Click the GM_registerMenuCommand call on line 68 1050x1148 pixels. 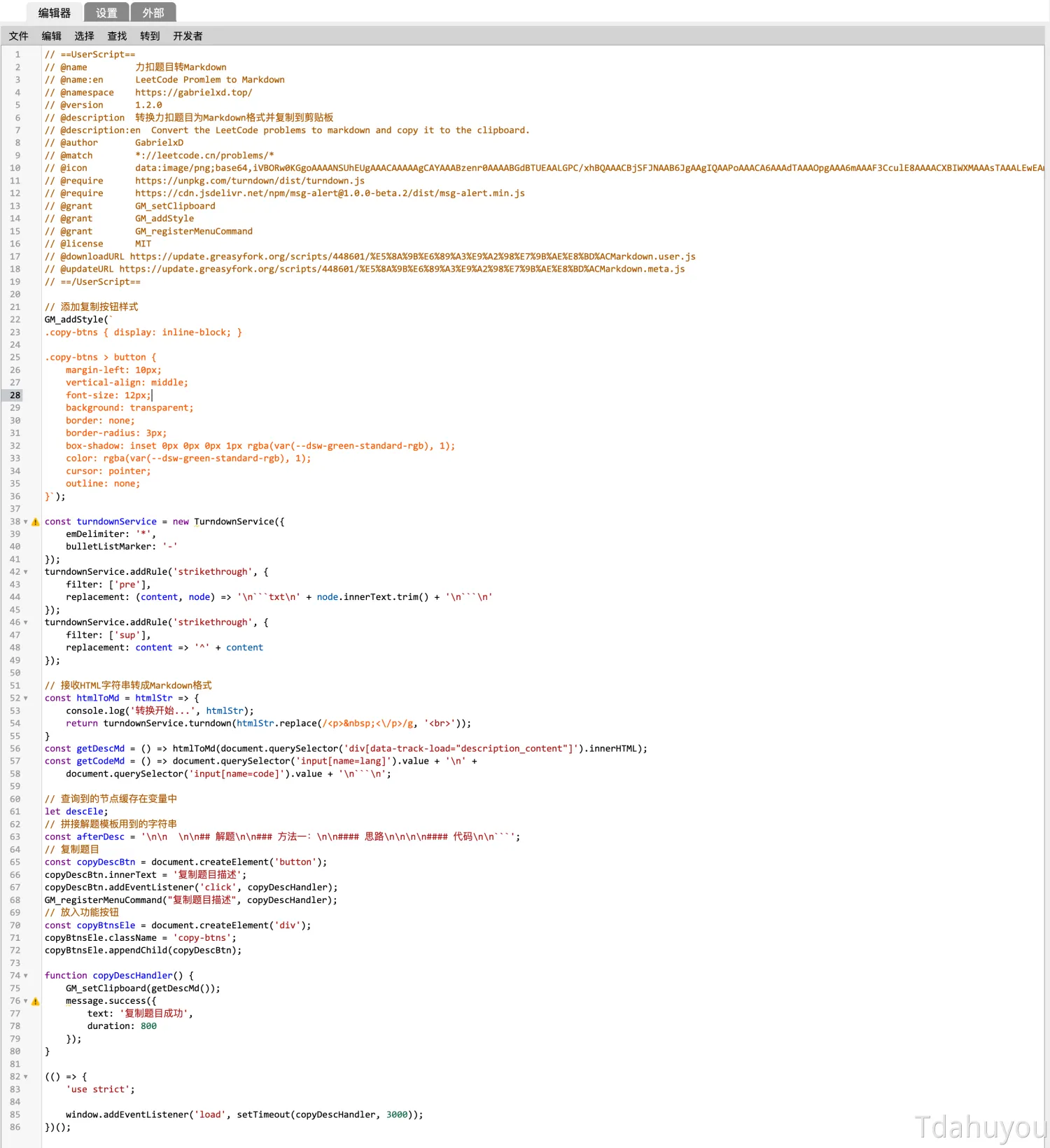click(x=191, y=900)
